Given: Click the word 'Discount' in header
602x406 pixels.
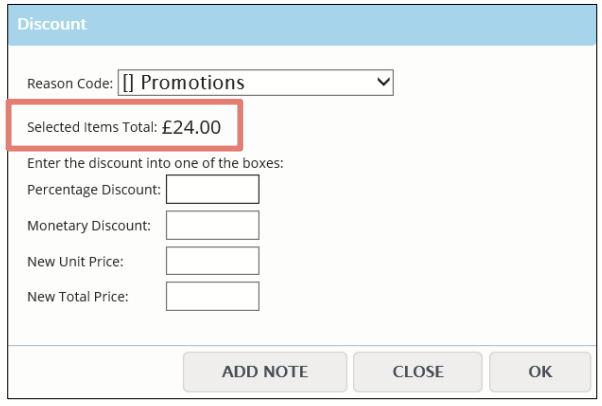Looking at the screenshot, I should [x=52, y=24].
